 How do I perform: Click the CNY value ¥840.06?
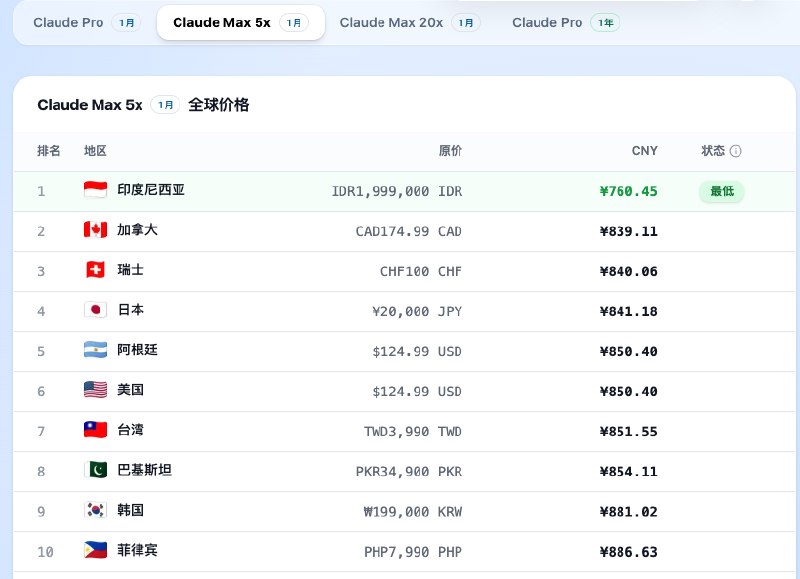pyautogui.click(x=629, y=271)
